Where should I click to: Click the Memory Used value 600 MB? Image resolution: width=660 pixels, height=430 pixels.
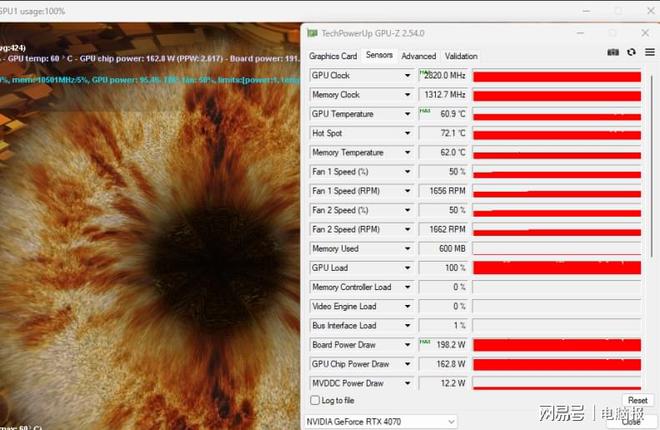coord(443,249)
